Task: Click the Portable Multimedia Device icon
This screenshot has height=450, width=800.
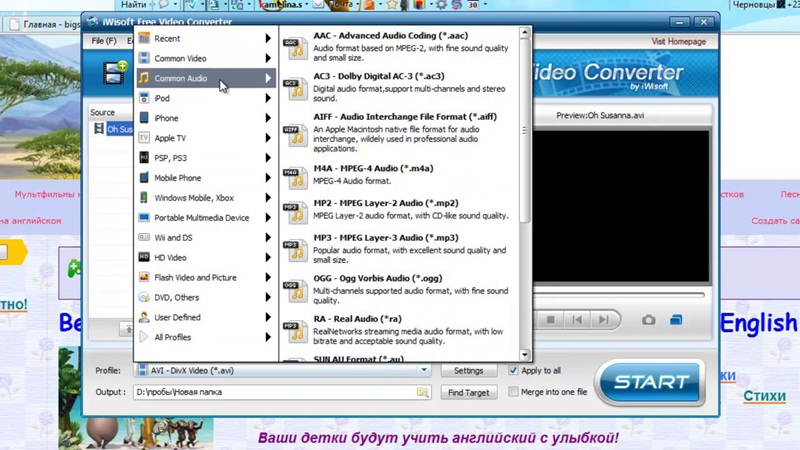Action: [144, 217]
